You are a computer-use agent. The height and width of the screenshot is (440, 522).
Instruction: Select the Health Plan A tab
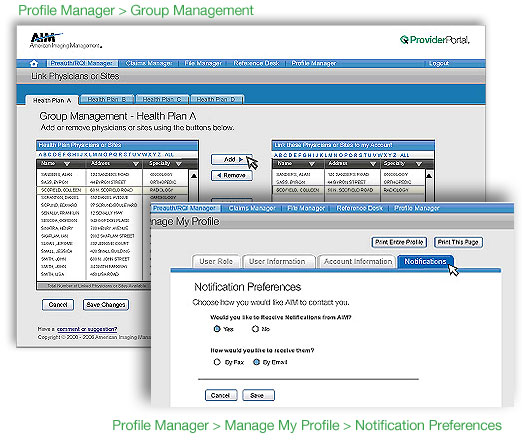(52, 100)
